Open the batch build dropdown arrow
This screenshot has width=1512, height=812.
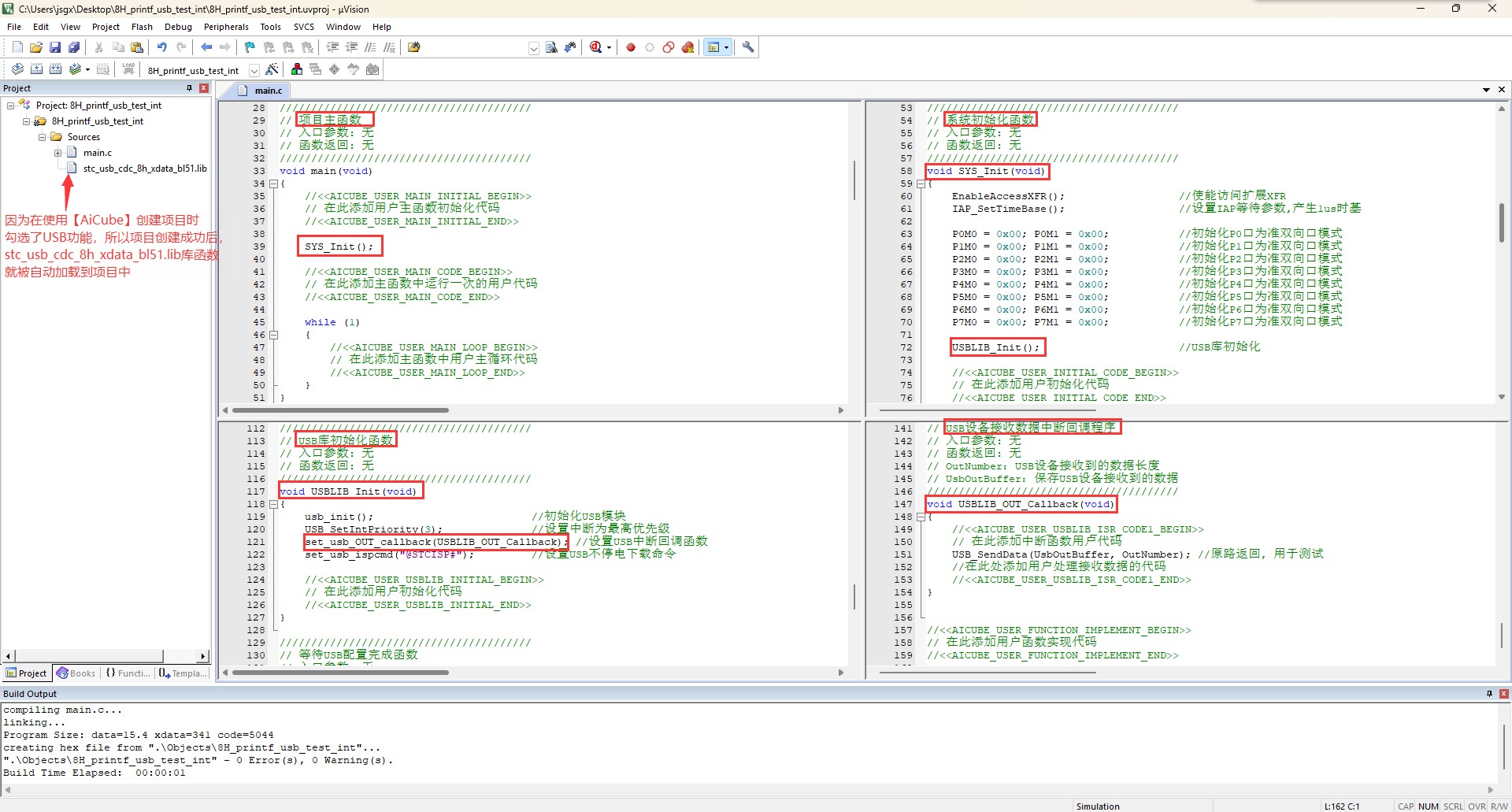[87, 69]
